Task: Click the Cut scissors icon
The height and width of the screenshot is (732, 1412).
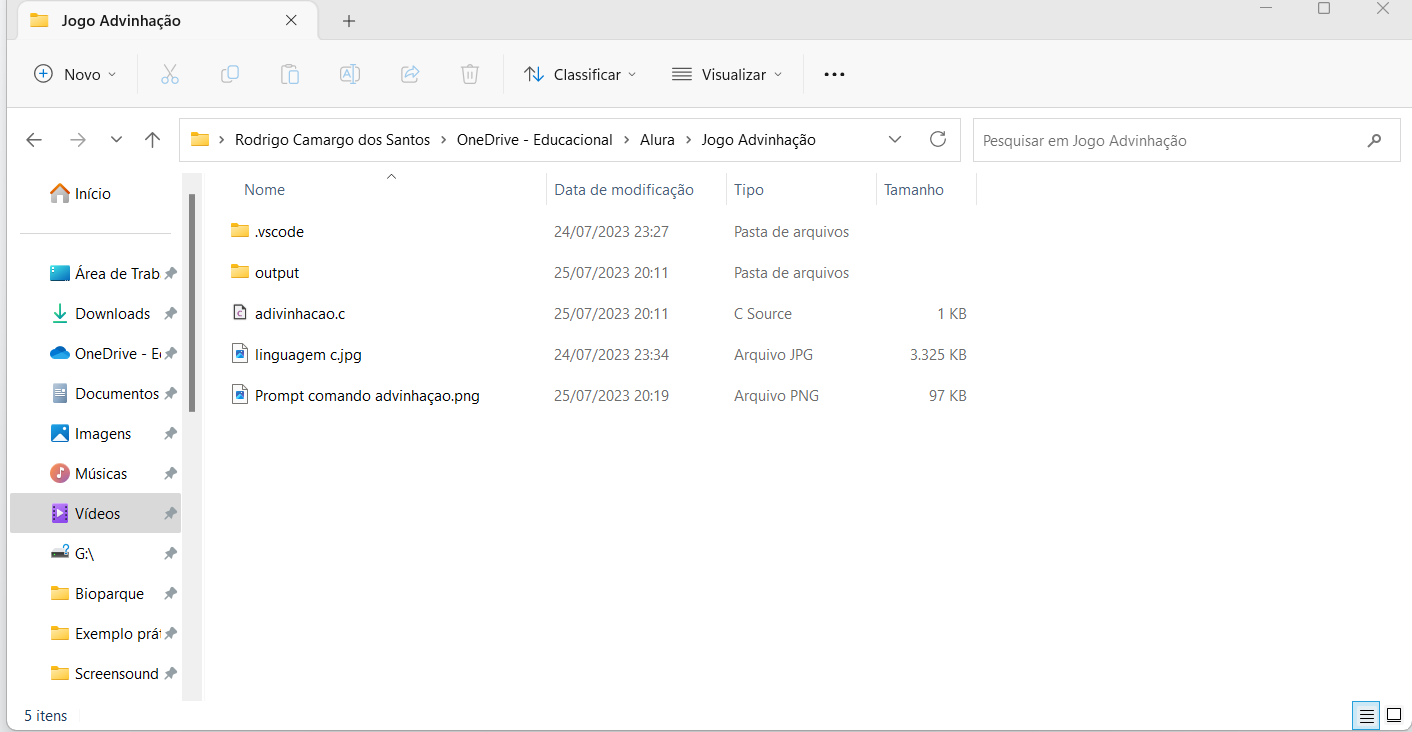Action: pos(170,74)
